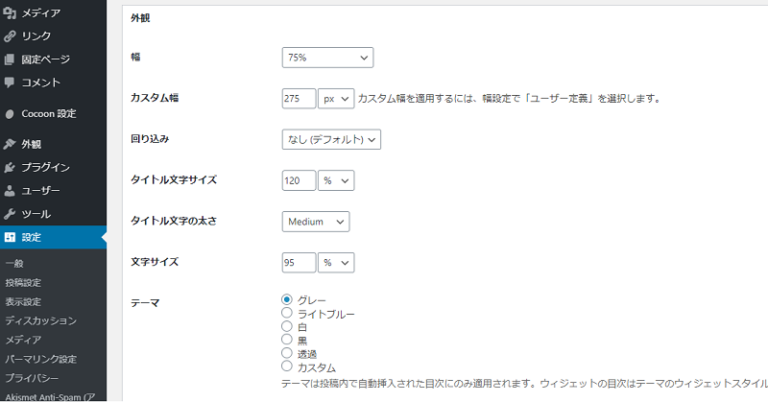Screen dimensions: 768x402
Task: Open fixed pages via its page icon
Action: point(9,59)
